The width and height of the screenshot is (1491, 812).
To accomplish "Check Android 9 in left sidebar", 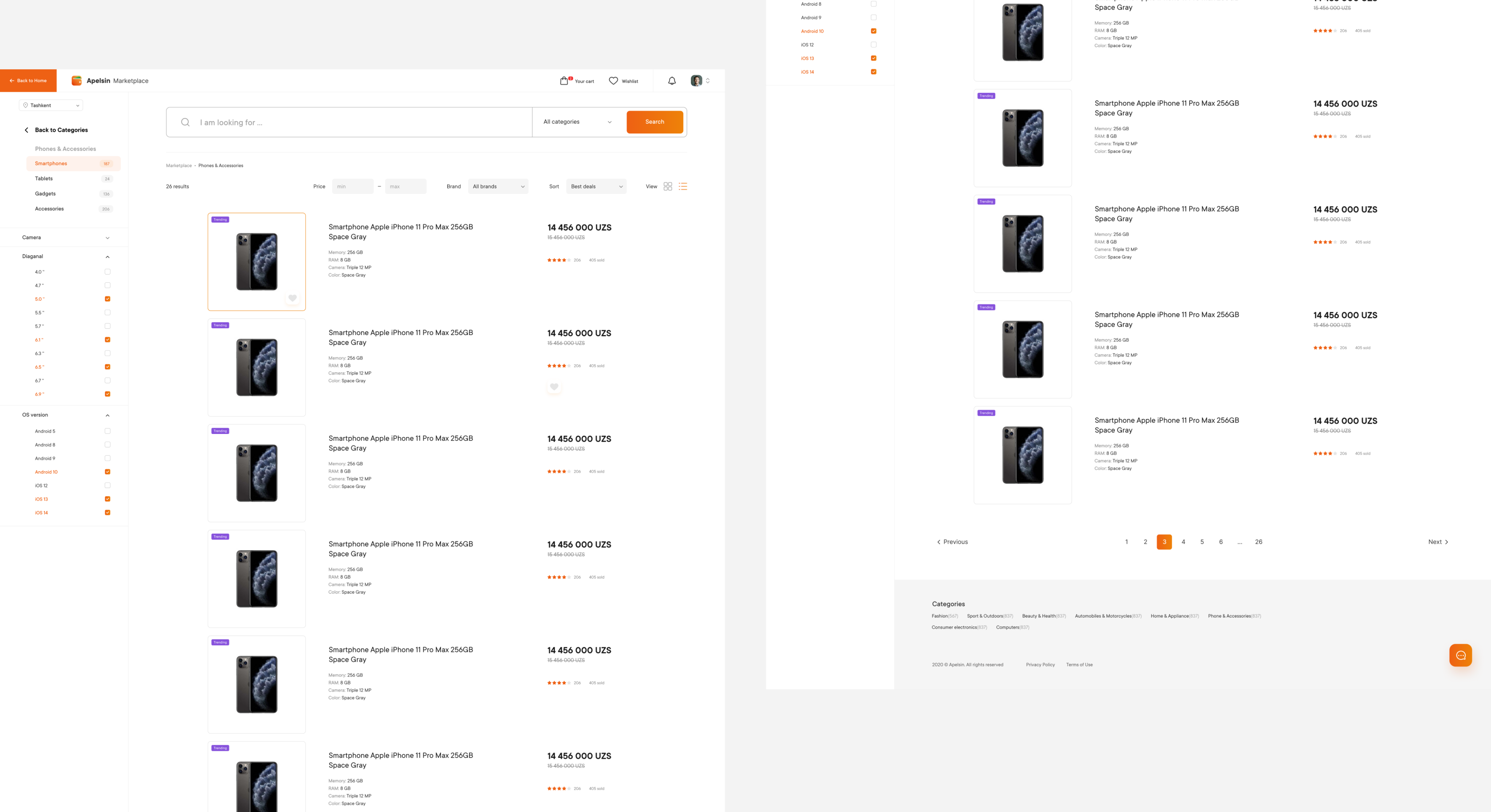I will tap(108, 458).
